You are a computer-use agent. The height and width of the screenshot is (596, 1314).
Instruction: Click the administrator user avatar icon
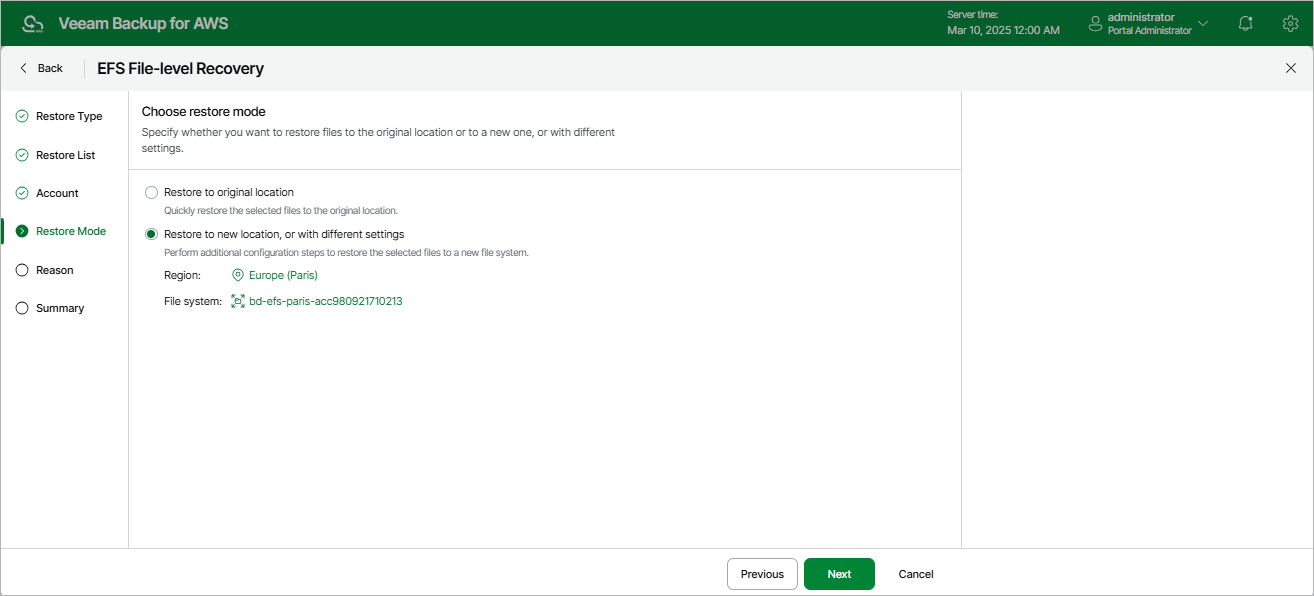tap(1095, 23)
